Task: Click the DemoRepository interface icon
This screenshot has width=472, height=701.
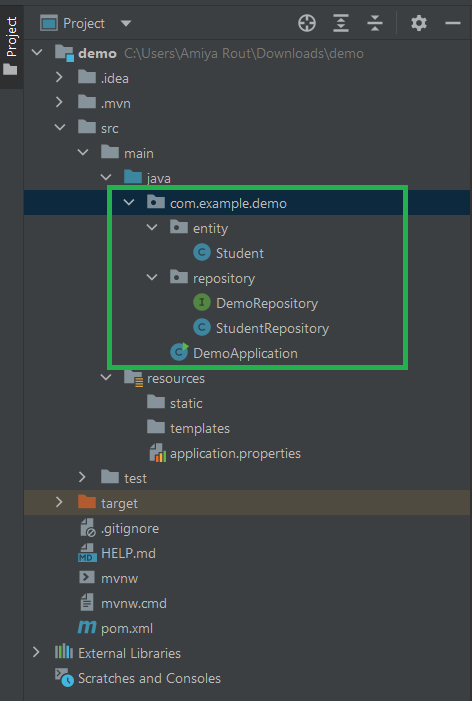Action: [202, 303]
